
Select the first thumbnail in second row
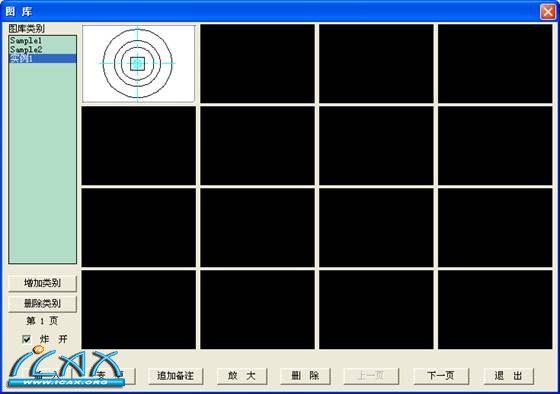pyautogui.click(x=139, y=146)
